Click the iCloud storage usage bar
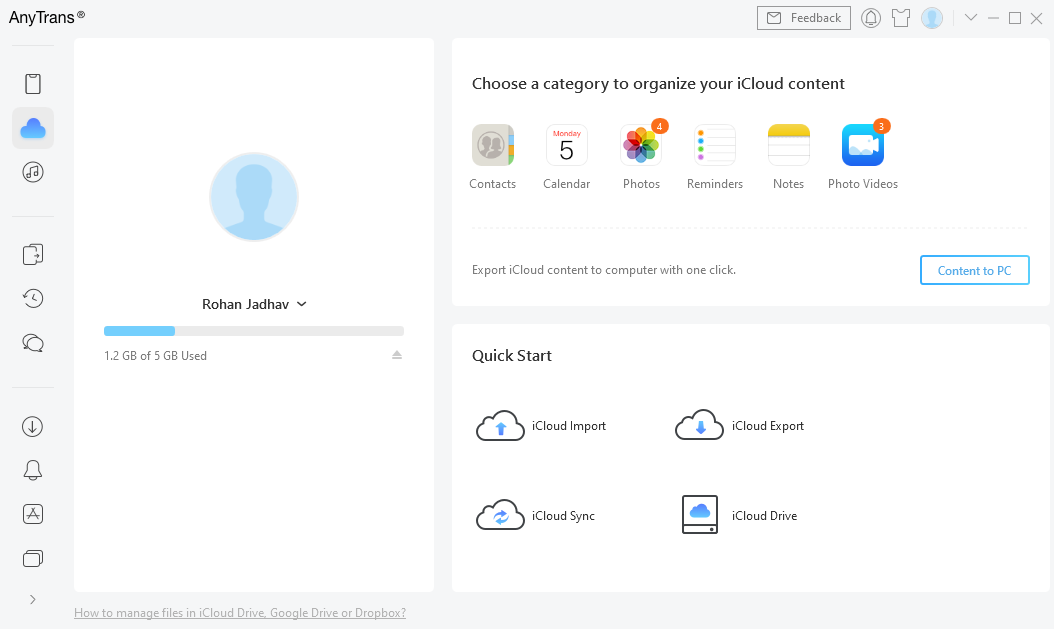 [x=254, y=331]
